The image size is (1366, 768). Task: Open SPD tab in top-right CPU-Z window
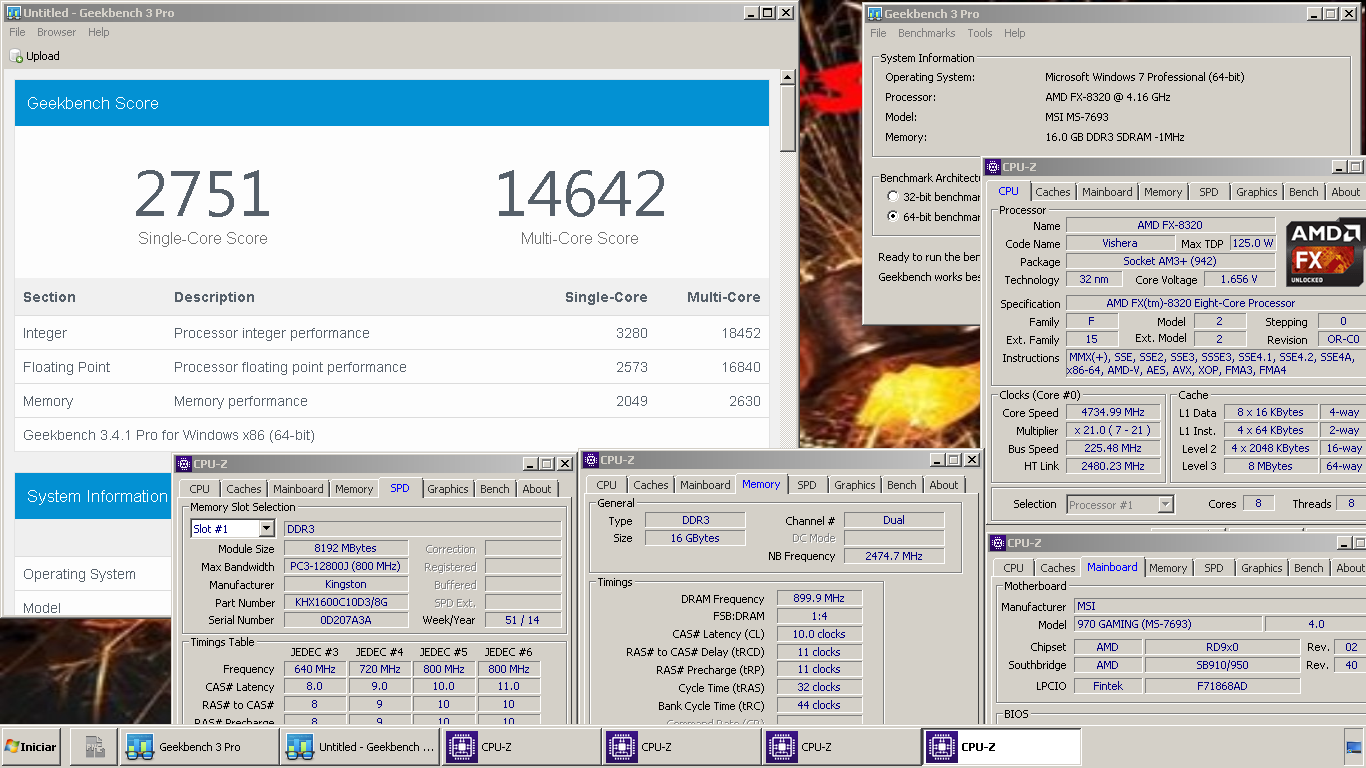(x=1209, y=192)
